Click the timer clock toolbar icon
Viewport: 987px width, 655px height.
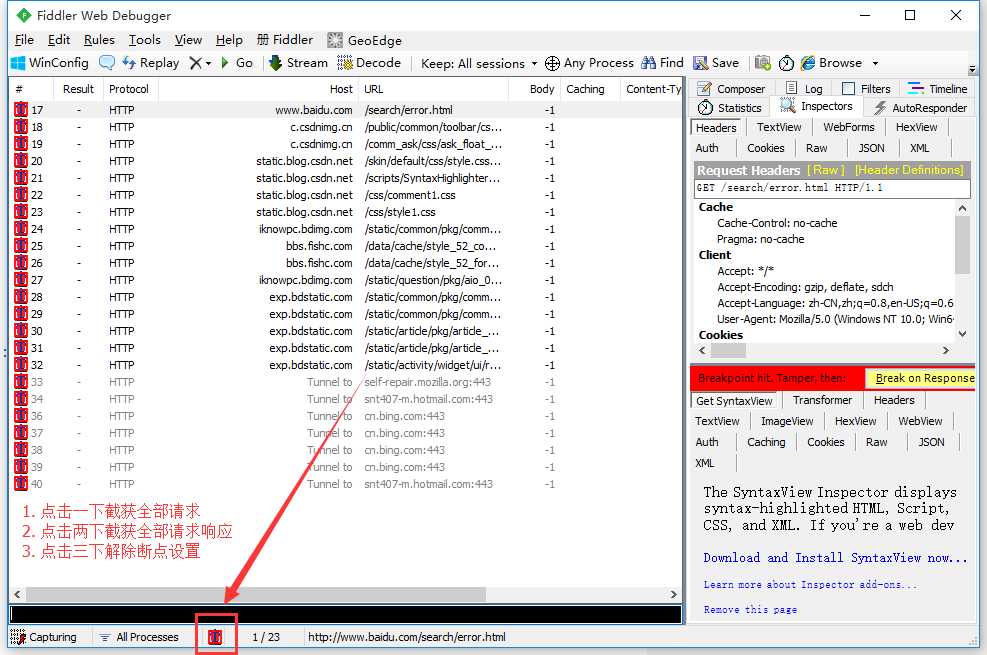(x=786, y=63)
